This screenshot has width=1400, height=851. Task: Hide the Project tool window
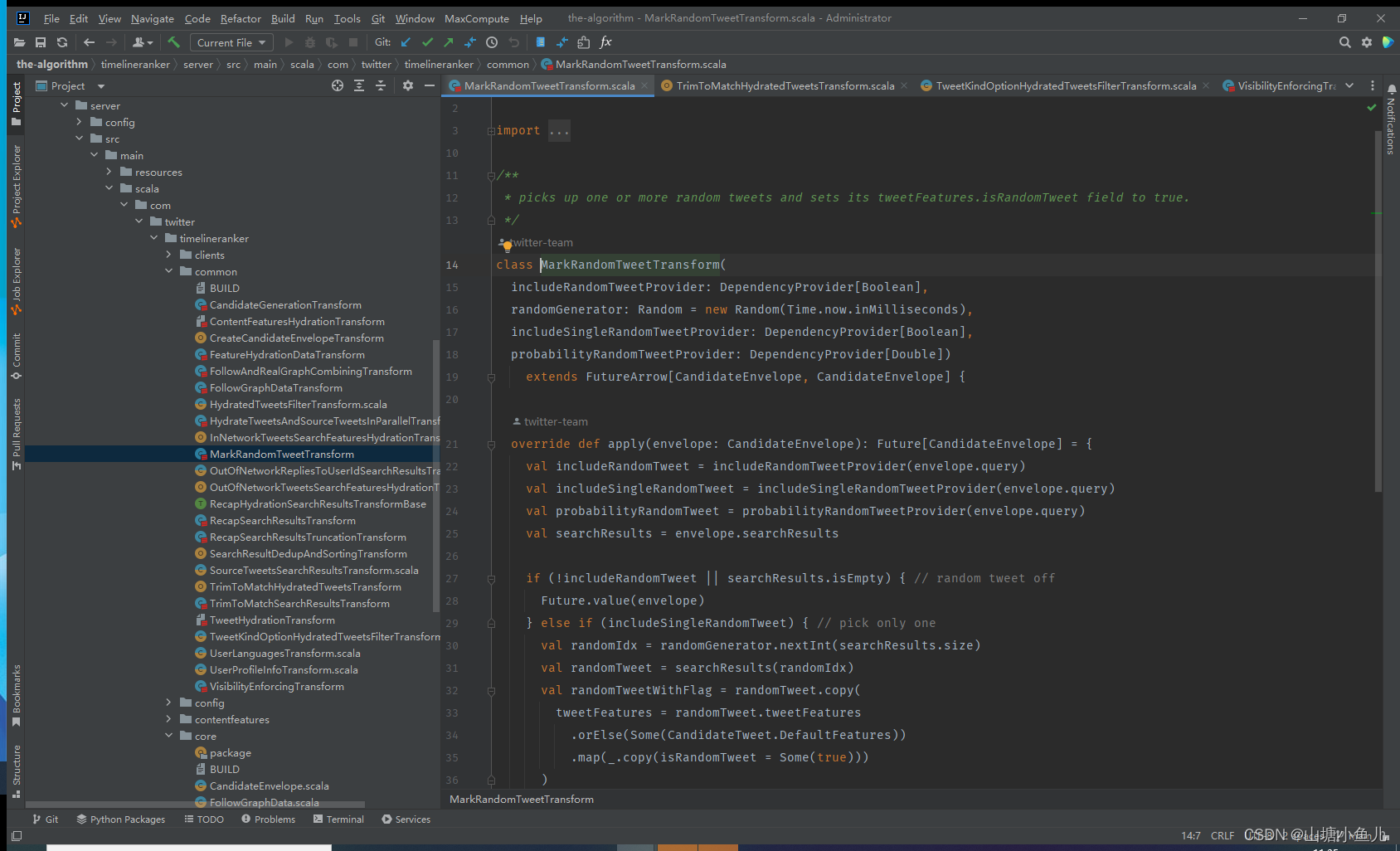pyautogui.click(x=429, y=85)
